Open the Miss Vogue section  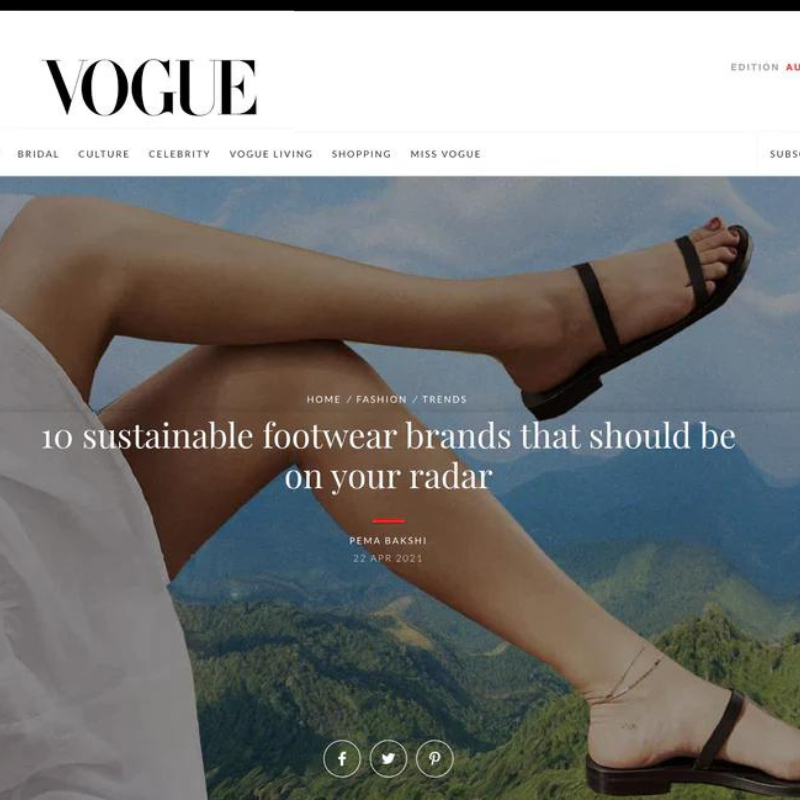point(445,154)
